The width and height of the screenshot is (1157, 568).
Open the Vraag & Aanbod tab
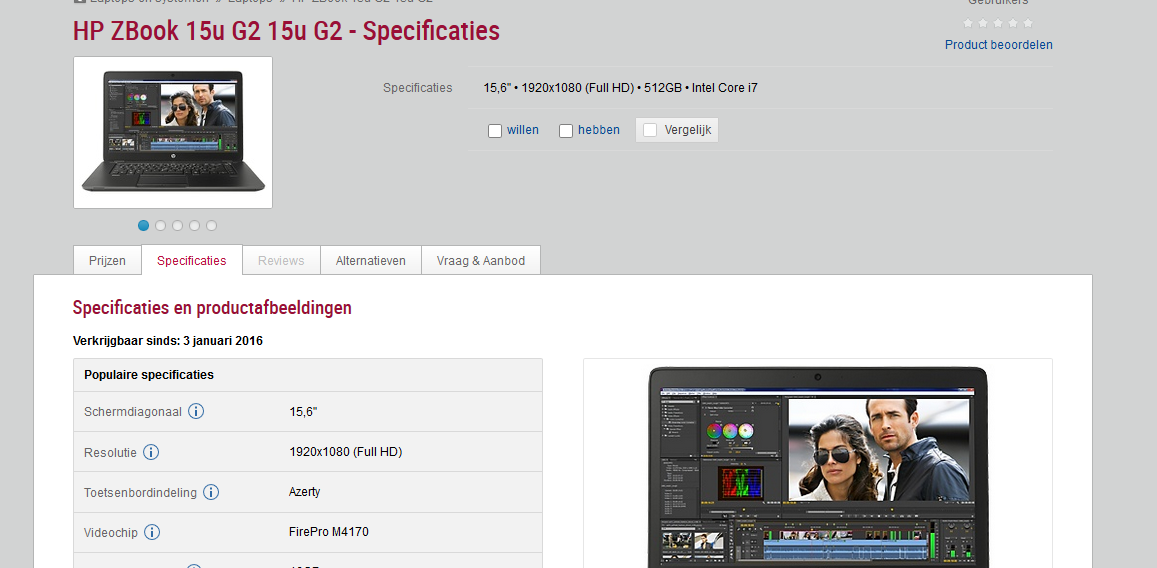481,260
